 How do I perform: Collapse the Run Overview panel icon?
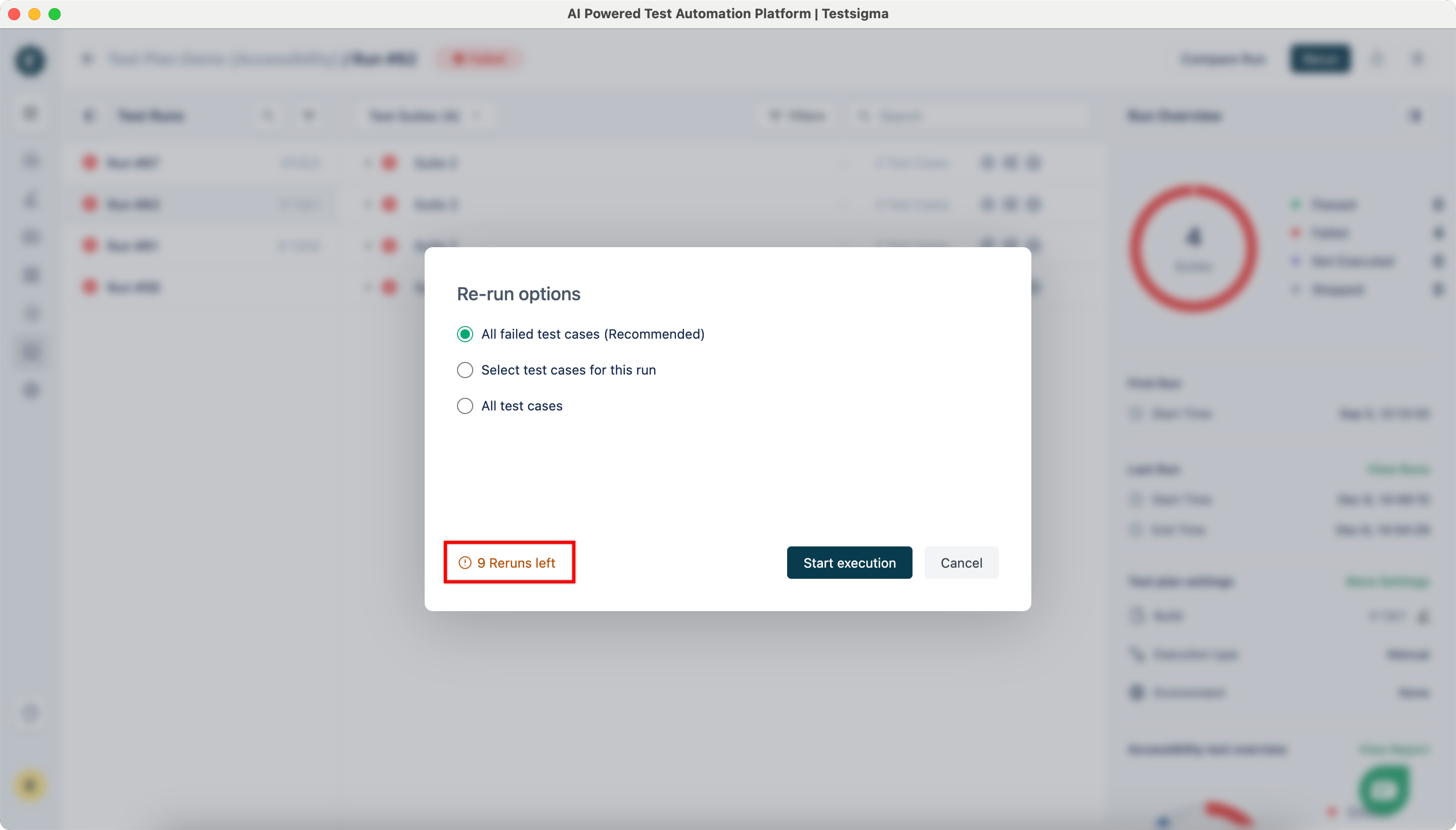pyautogui.click(x=1415, y=116)
